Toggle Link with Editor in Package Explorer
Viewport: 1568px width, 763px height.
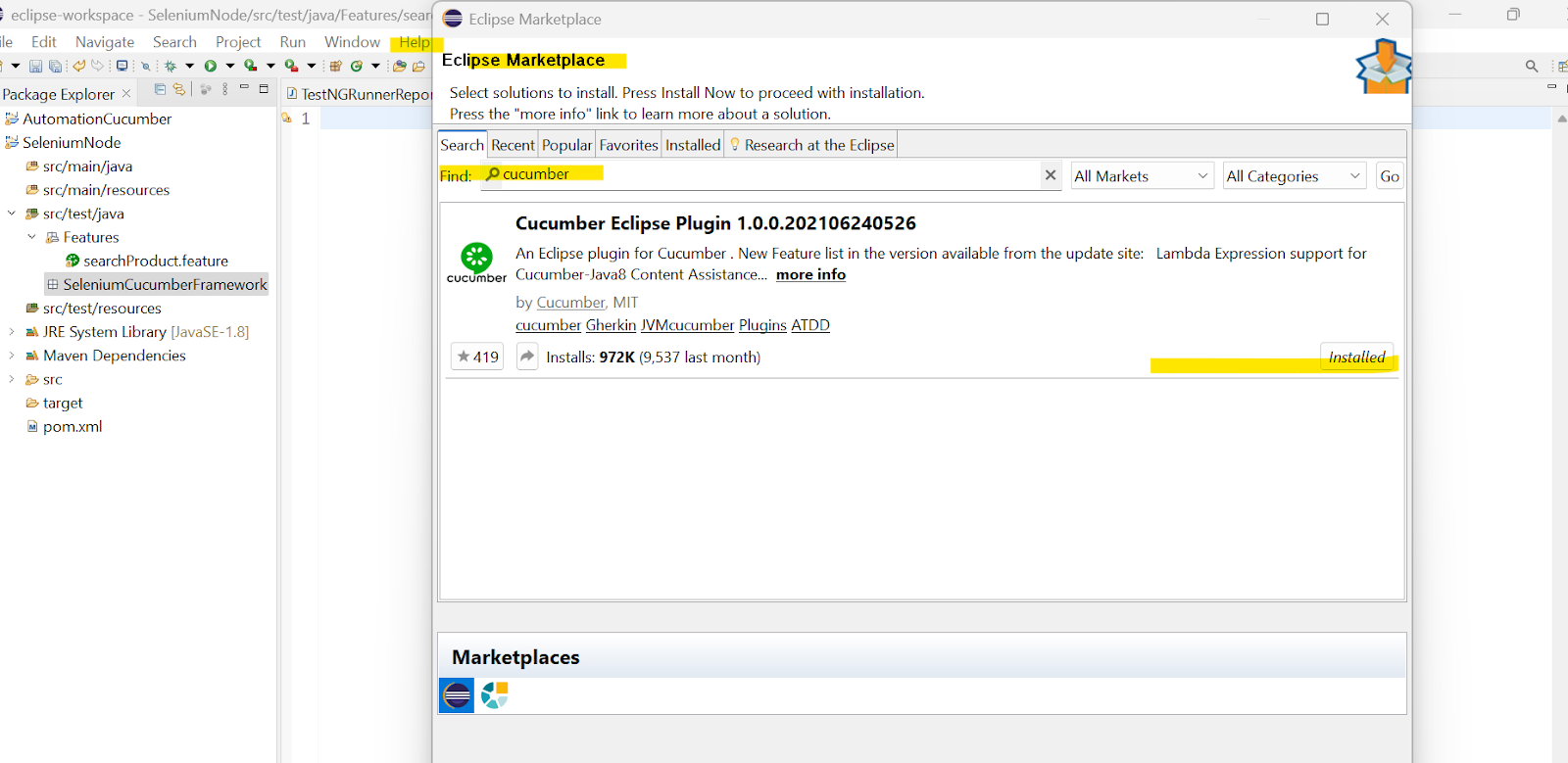179,89
